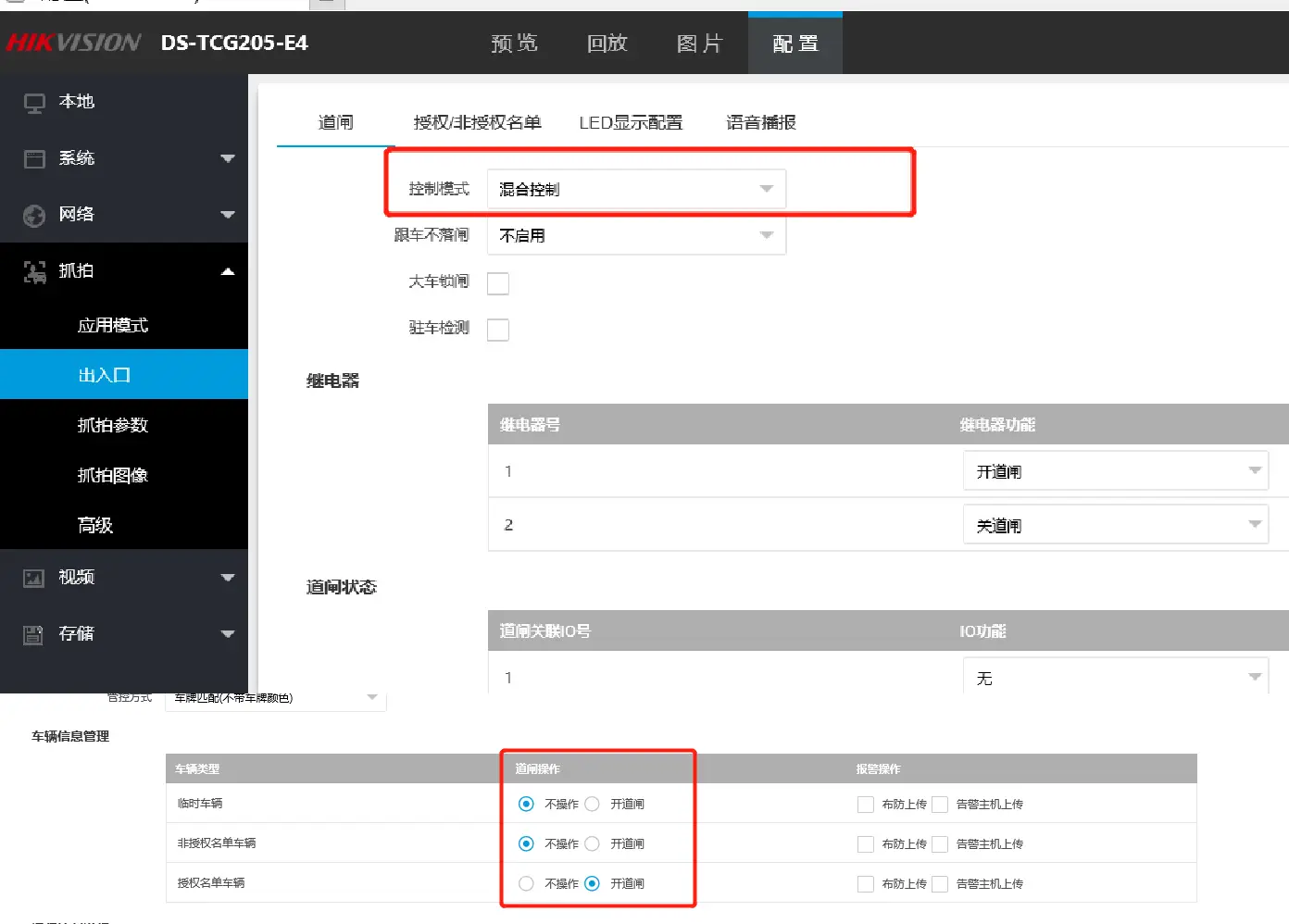
Task: Enable the 大车锁闸 checkbox
Action: coord(498,283)
